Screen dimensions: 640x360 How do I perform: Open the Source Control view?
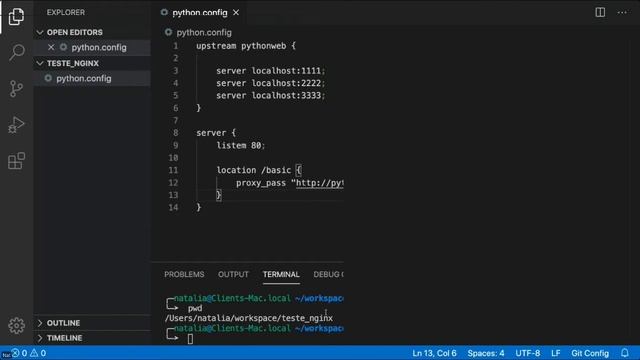coord(16,88)
